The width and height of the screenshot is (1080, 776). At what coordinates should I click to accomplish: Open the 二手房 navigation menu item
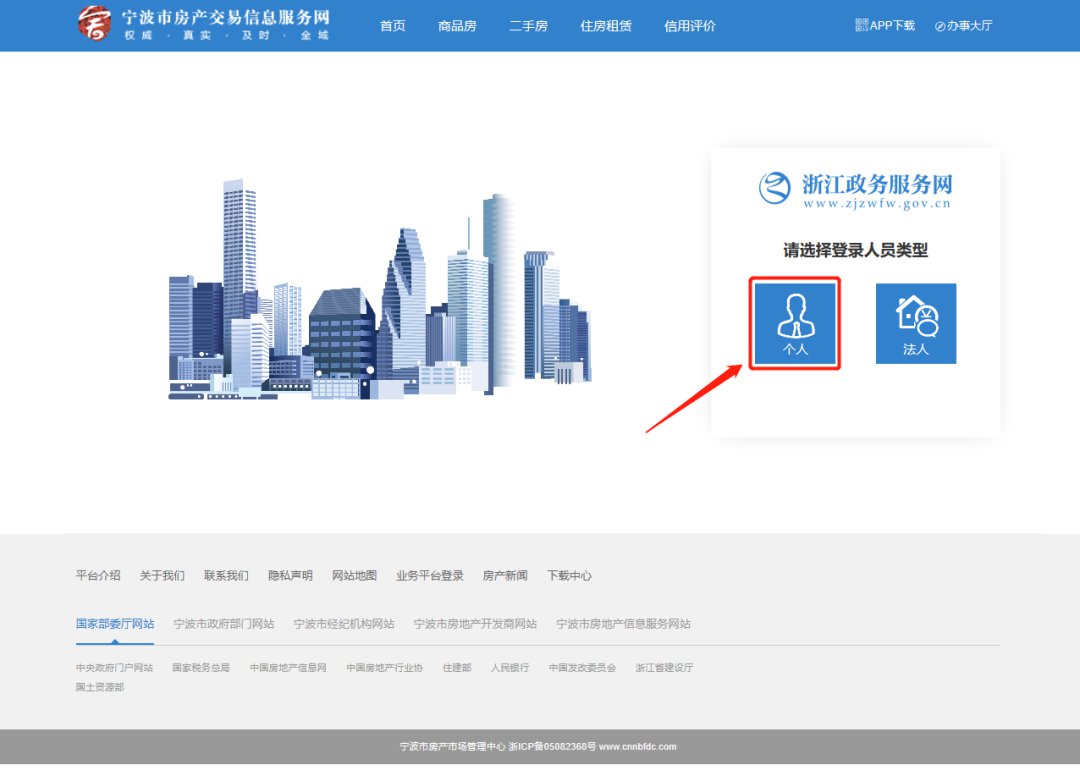click(x=528, y=26)
